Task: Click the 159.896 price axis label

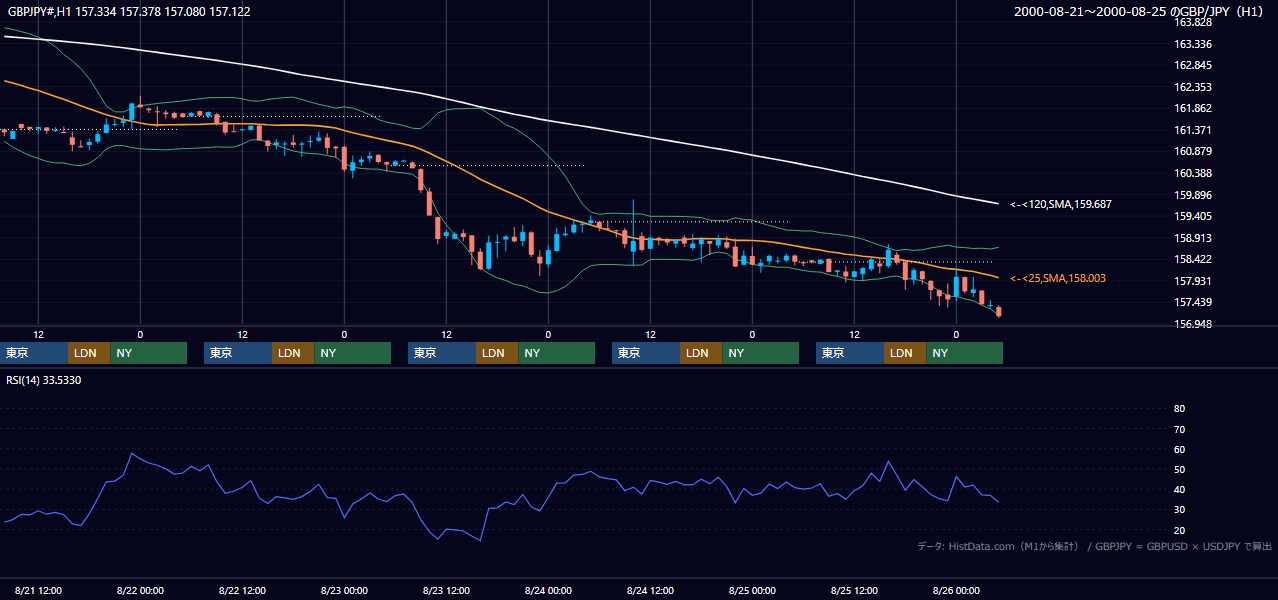Action: (x=1193, y=195)
